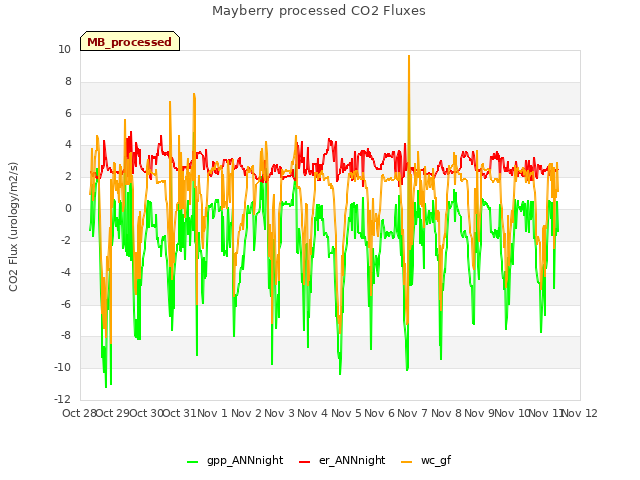The height and width of the screenshot is (480, 640).
Task: Toggle the wc_gf legend entry
Action: pyautogui.click(x=426, y=460)
